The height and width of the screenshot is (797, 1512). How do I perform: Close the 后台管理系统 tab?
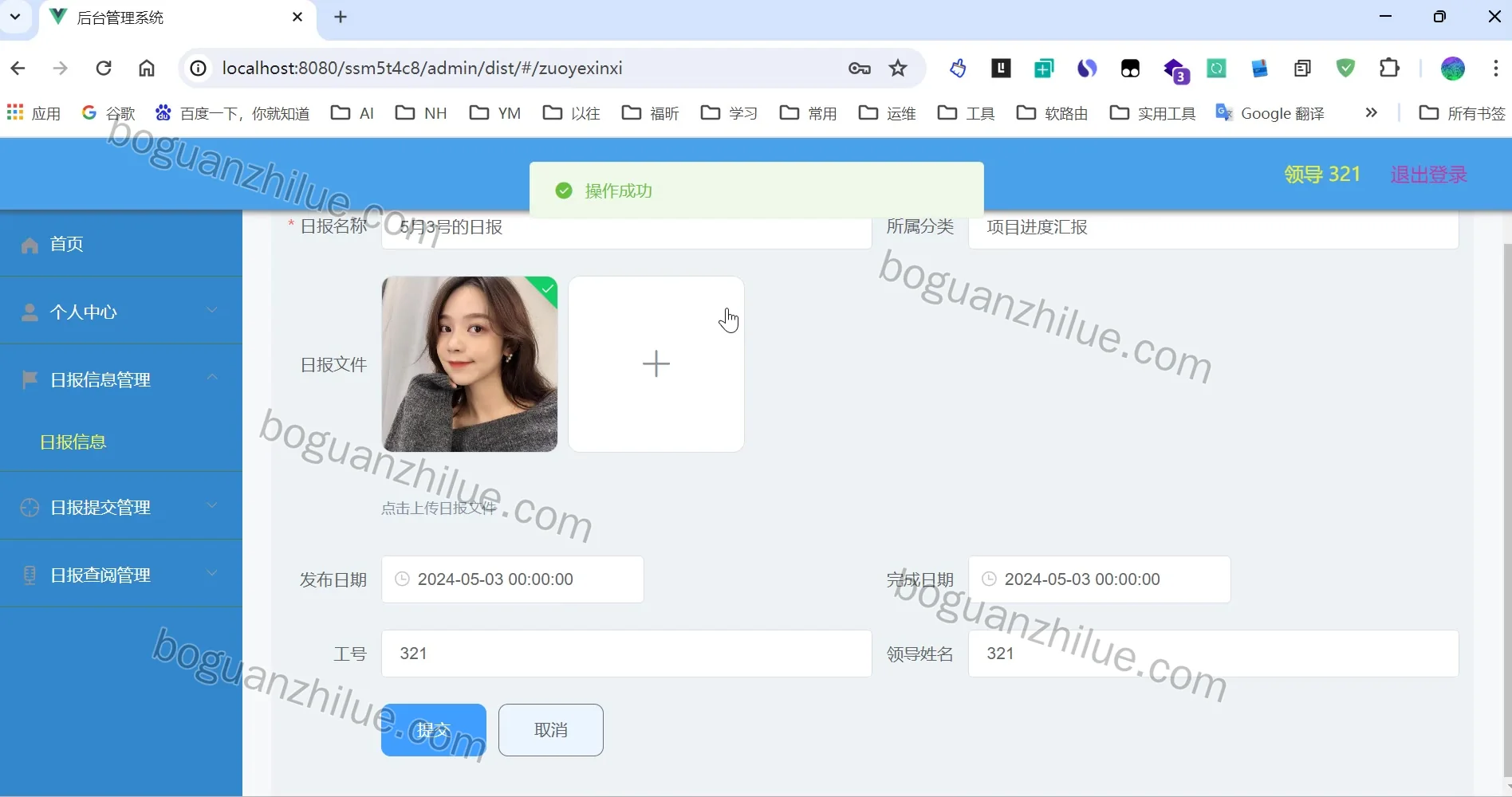297,17
